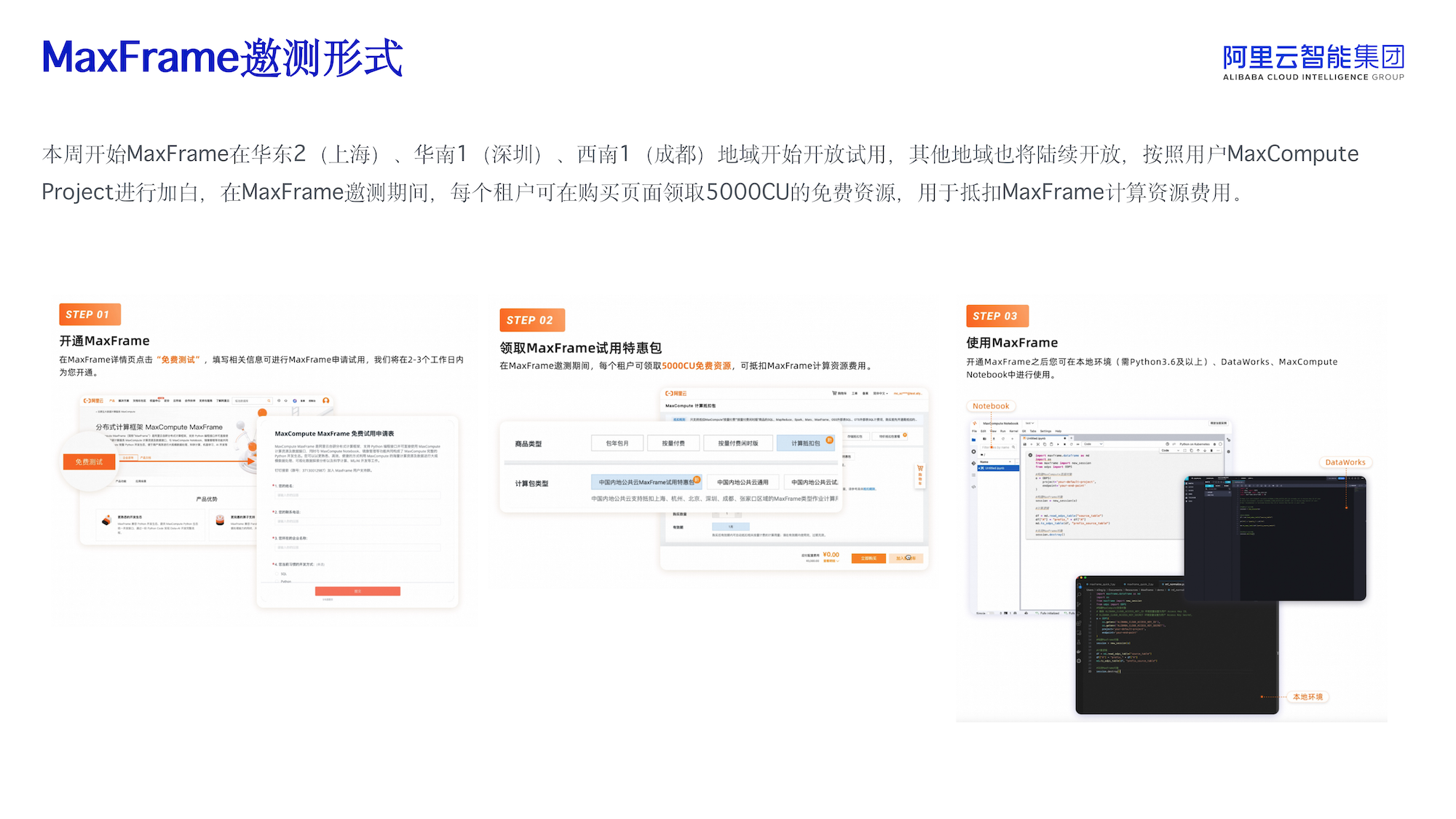Click the search box in the MaxFrame page header
Viewport: 1456px width, 819px height.
click(252, 400)
